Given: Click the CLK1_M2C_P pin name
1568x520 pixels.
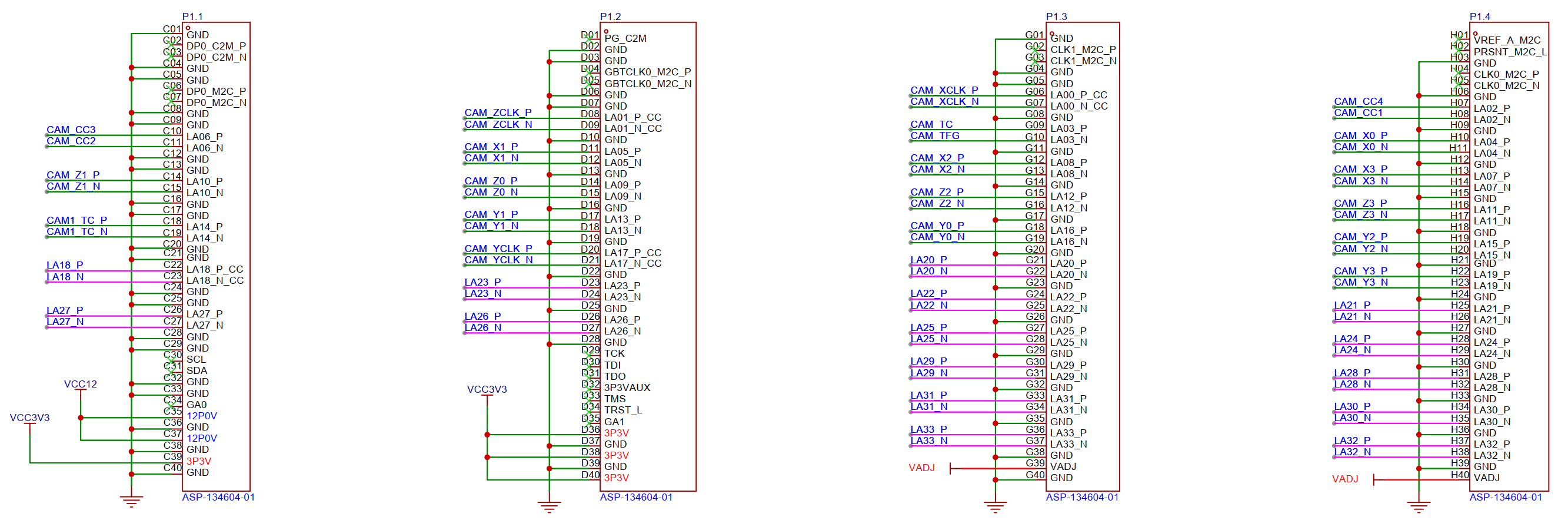Looking at the screenshot, I should [1083, 49].
